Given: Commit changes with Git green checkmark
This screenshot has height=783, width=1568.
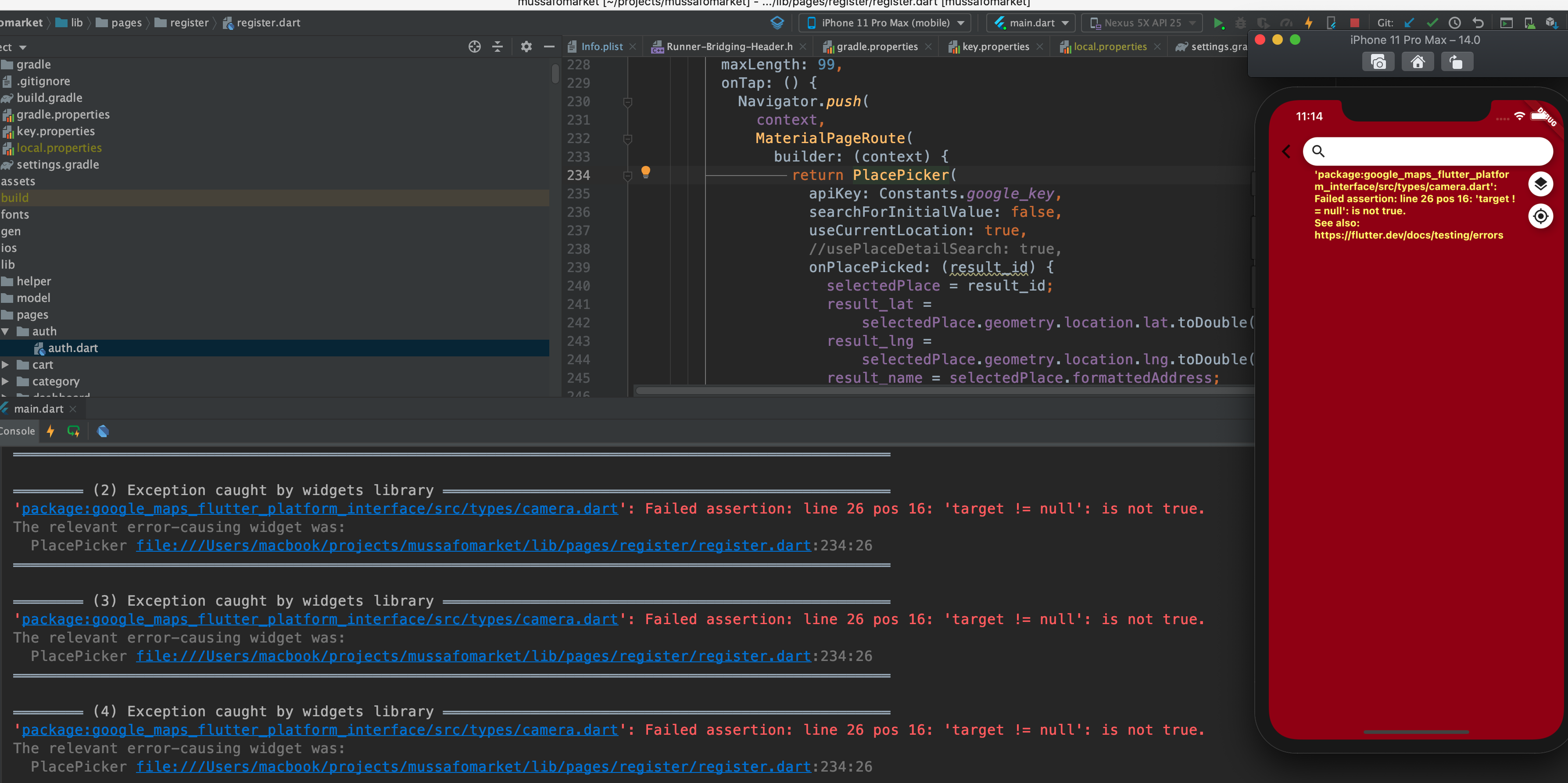Looking at the screenshot, I should coord(1432,23).
